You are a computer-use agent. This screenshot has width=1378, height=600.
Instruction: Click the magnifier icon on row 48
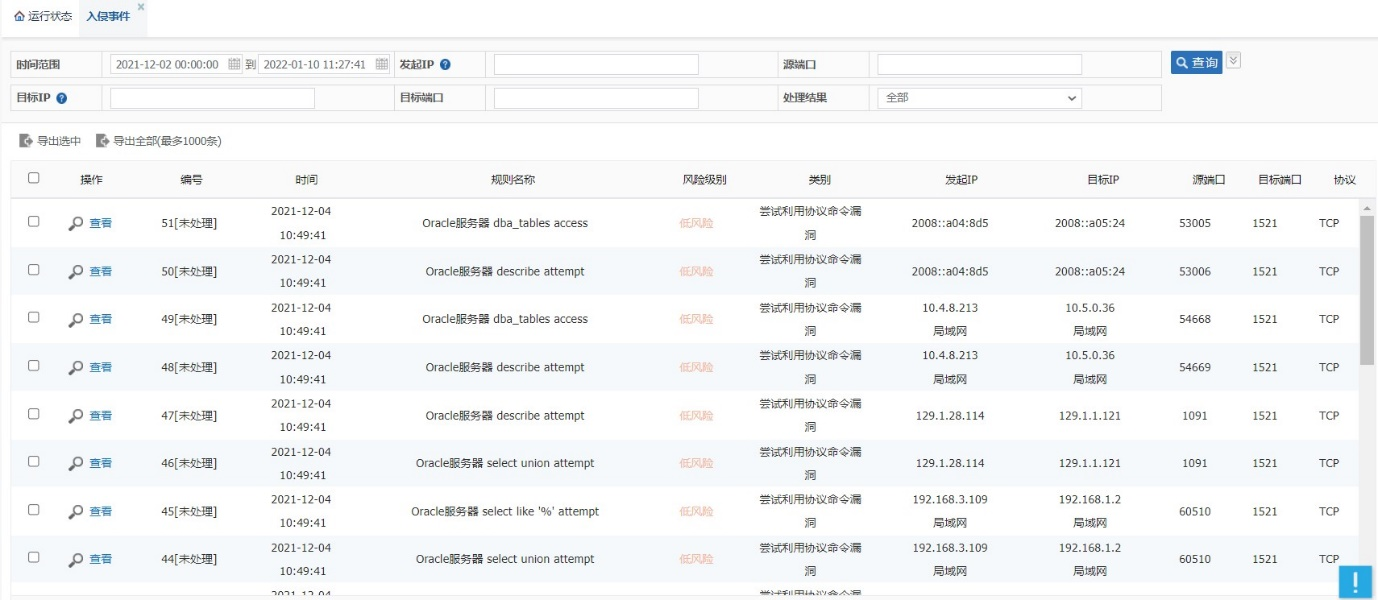click(76, 368)
